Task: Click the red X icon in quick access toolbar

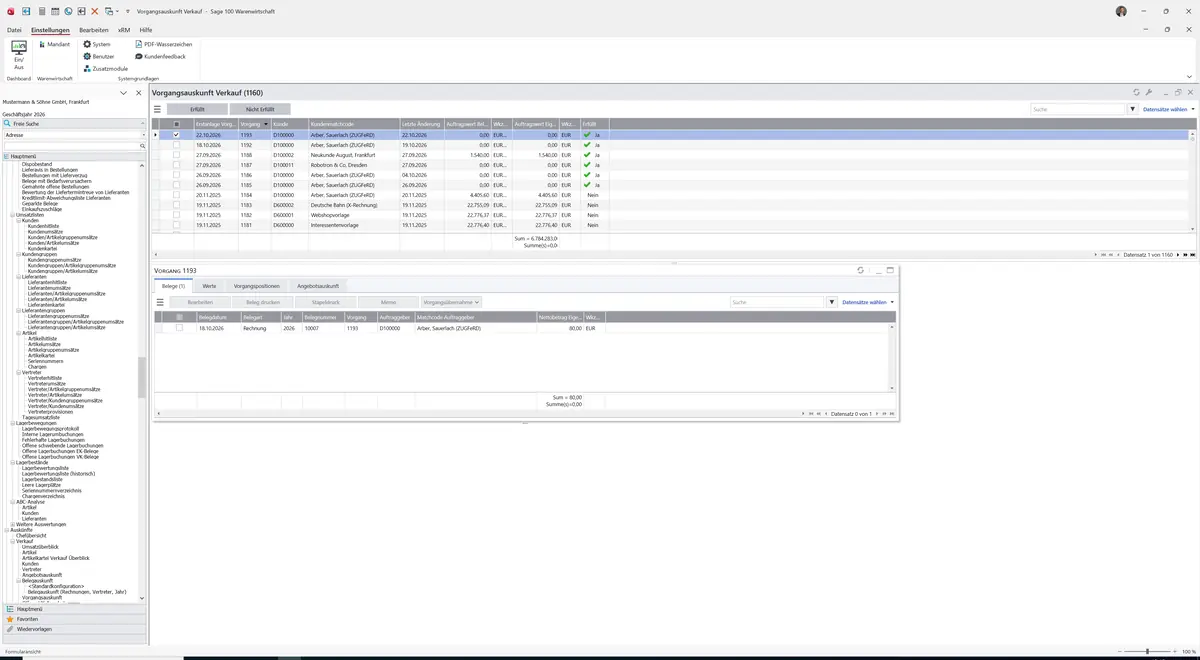Action: tap(95, 11)
